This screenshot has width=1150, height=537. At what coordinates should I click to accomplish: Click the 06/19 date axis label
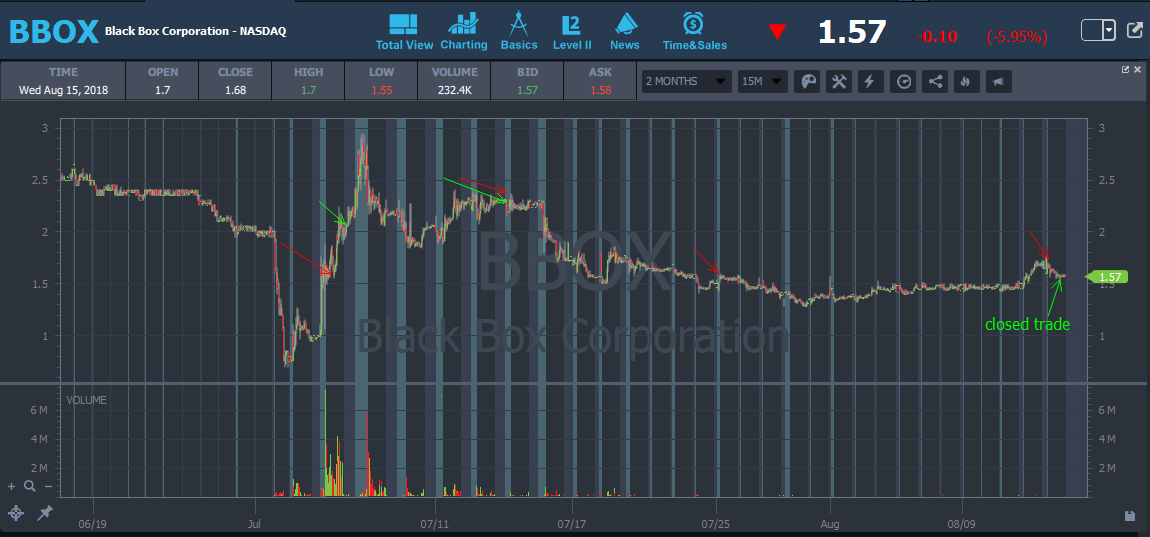pos(93,525)
